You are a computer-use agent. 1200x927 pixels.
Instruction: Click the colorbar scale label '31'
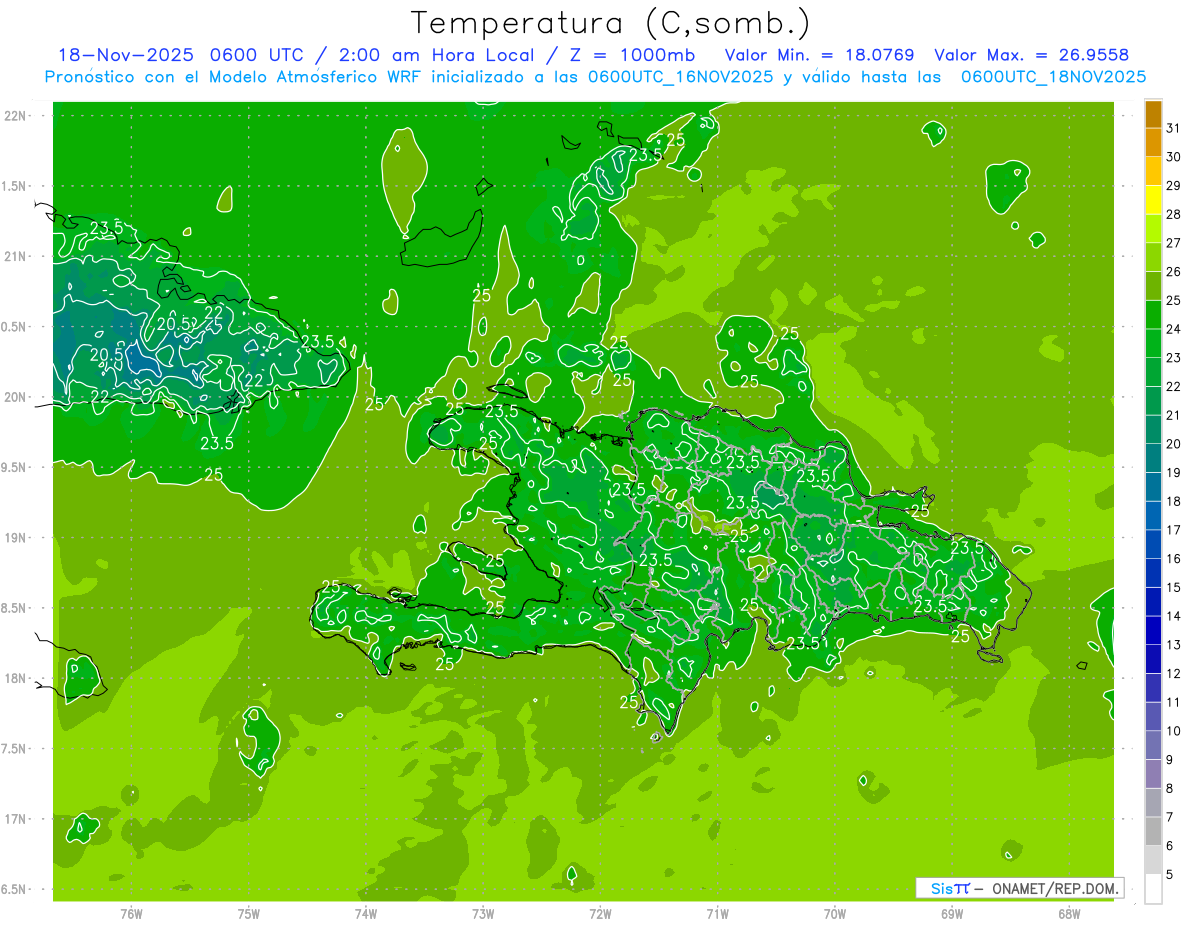(x=1174, y=128)
